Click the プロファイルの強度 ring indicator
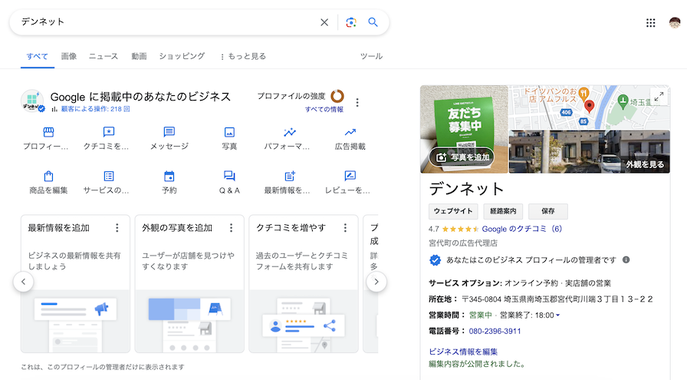The width and height of the screenshot is (687, 380). tap(337, 96)
